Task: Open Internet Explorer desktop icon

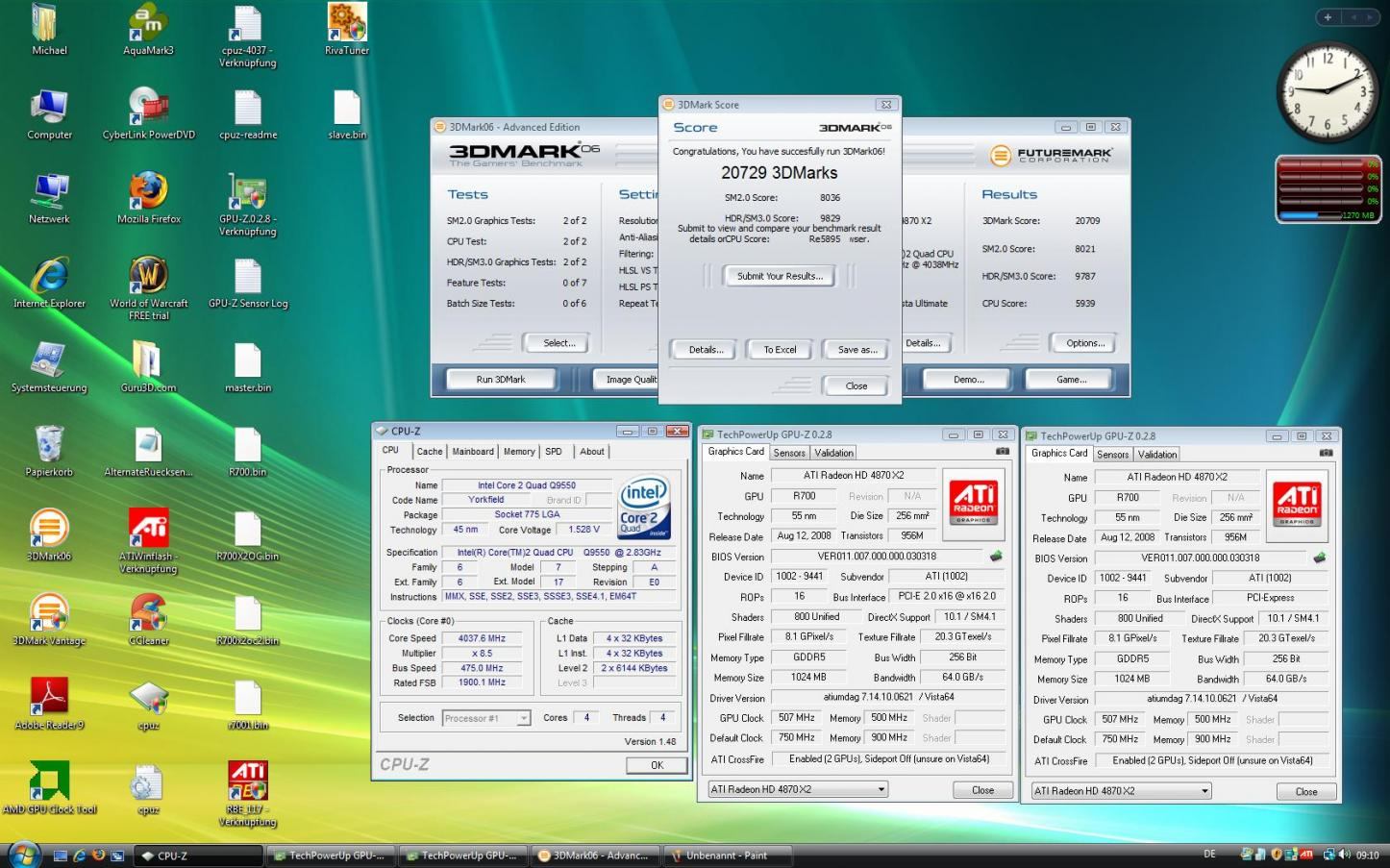Action: pos(49,284)
